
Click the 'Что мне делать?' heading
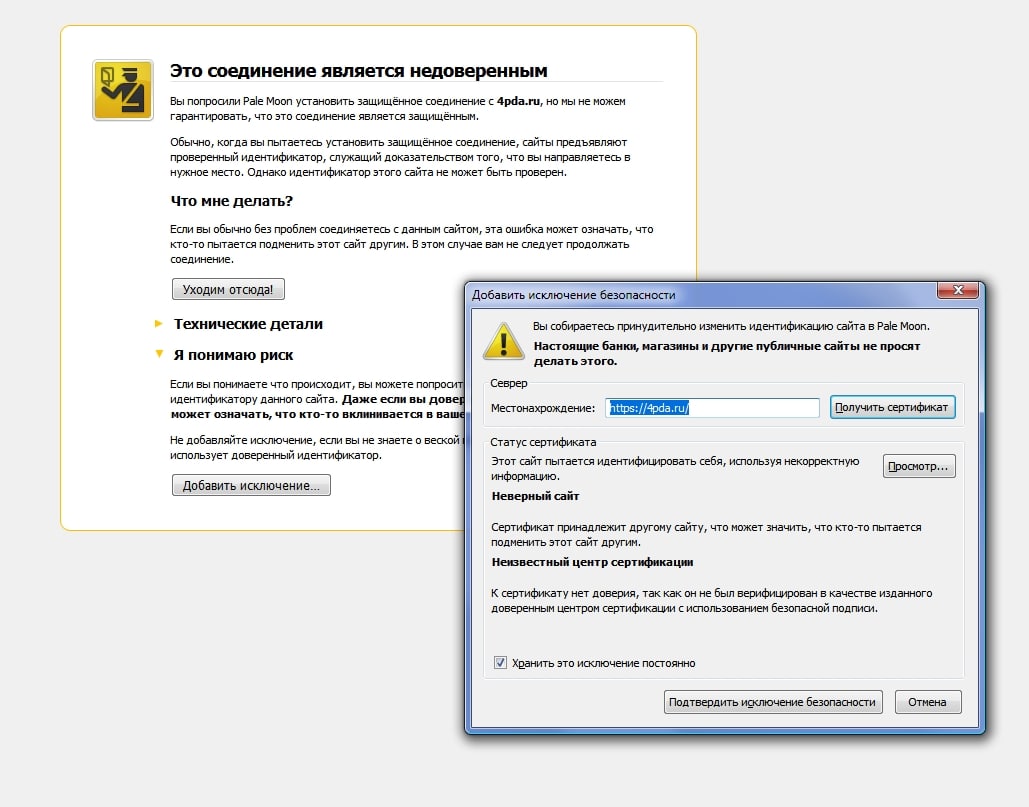tap(232, 201)
